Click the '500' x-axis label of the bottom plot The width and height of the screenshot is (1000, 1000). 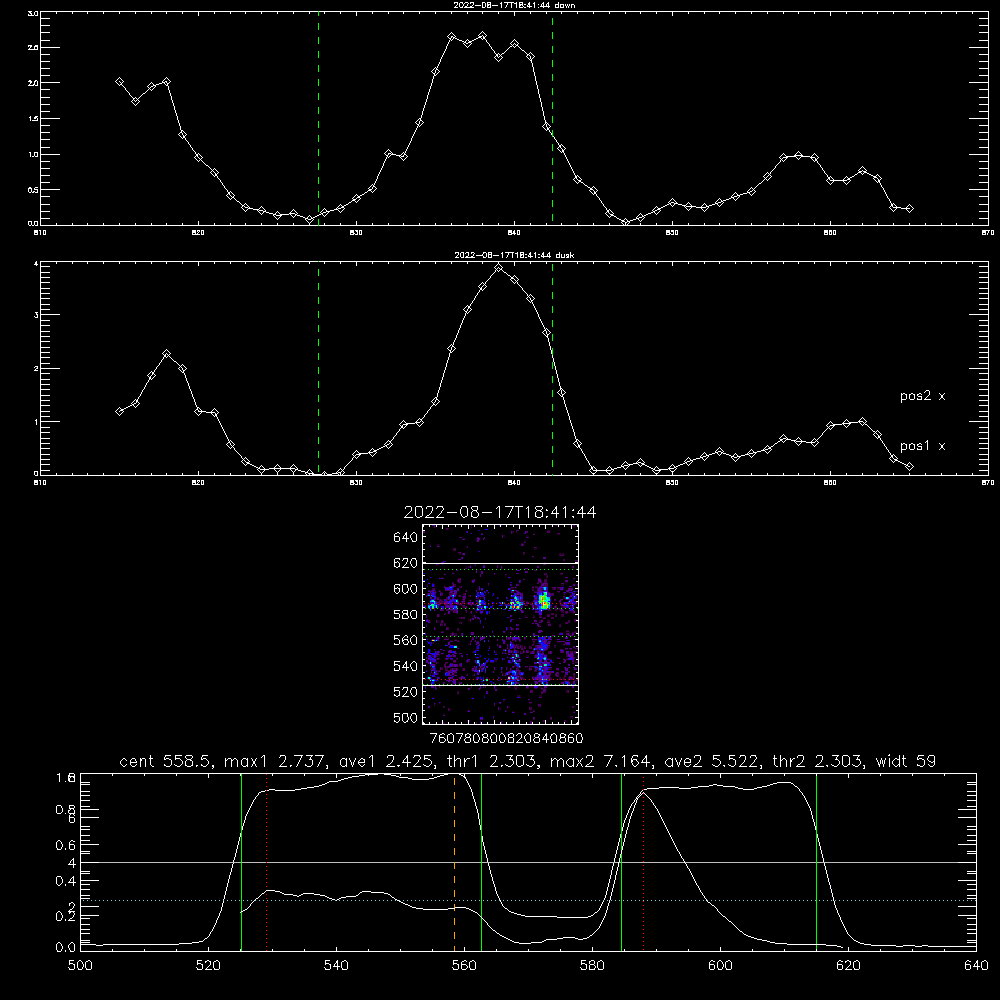pyautogui.click(x=80, y=966)
